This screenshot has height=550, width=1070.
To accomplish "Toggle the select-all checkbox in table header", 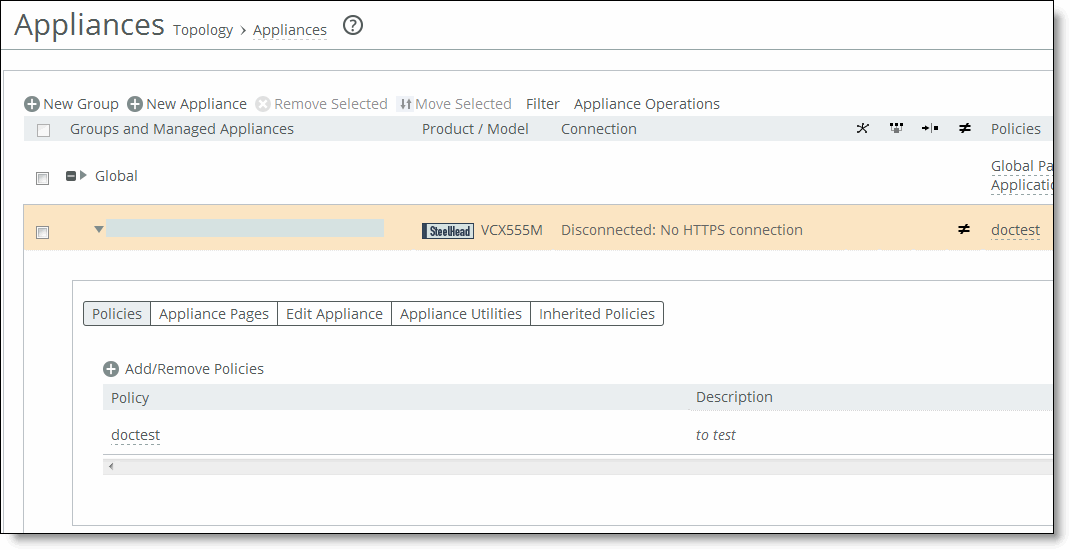I will 43,130.
